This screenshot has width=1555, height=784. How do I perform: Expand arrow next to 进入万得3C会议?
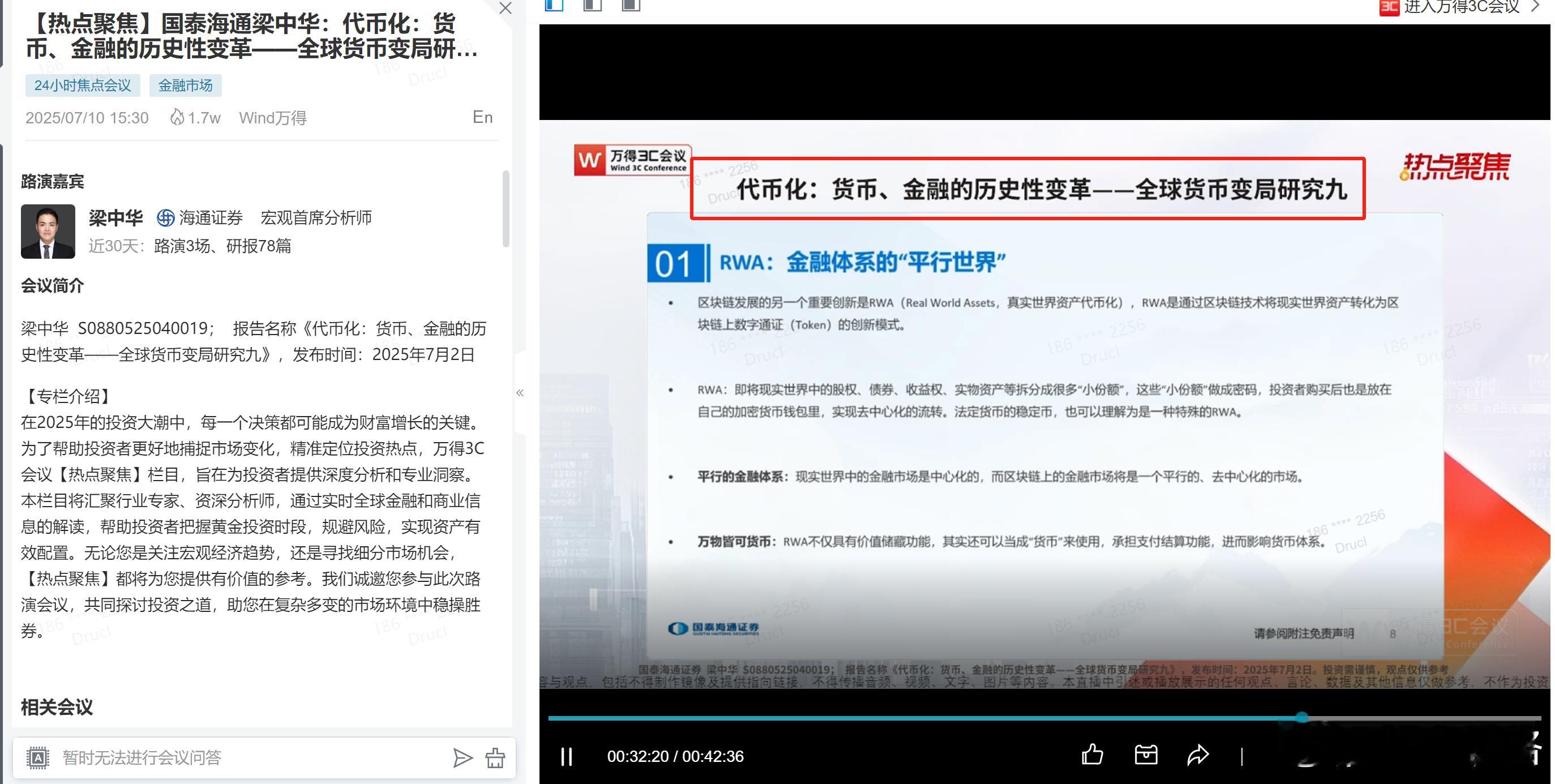(x=1536, y=7)
